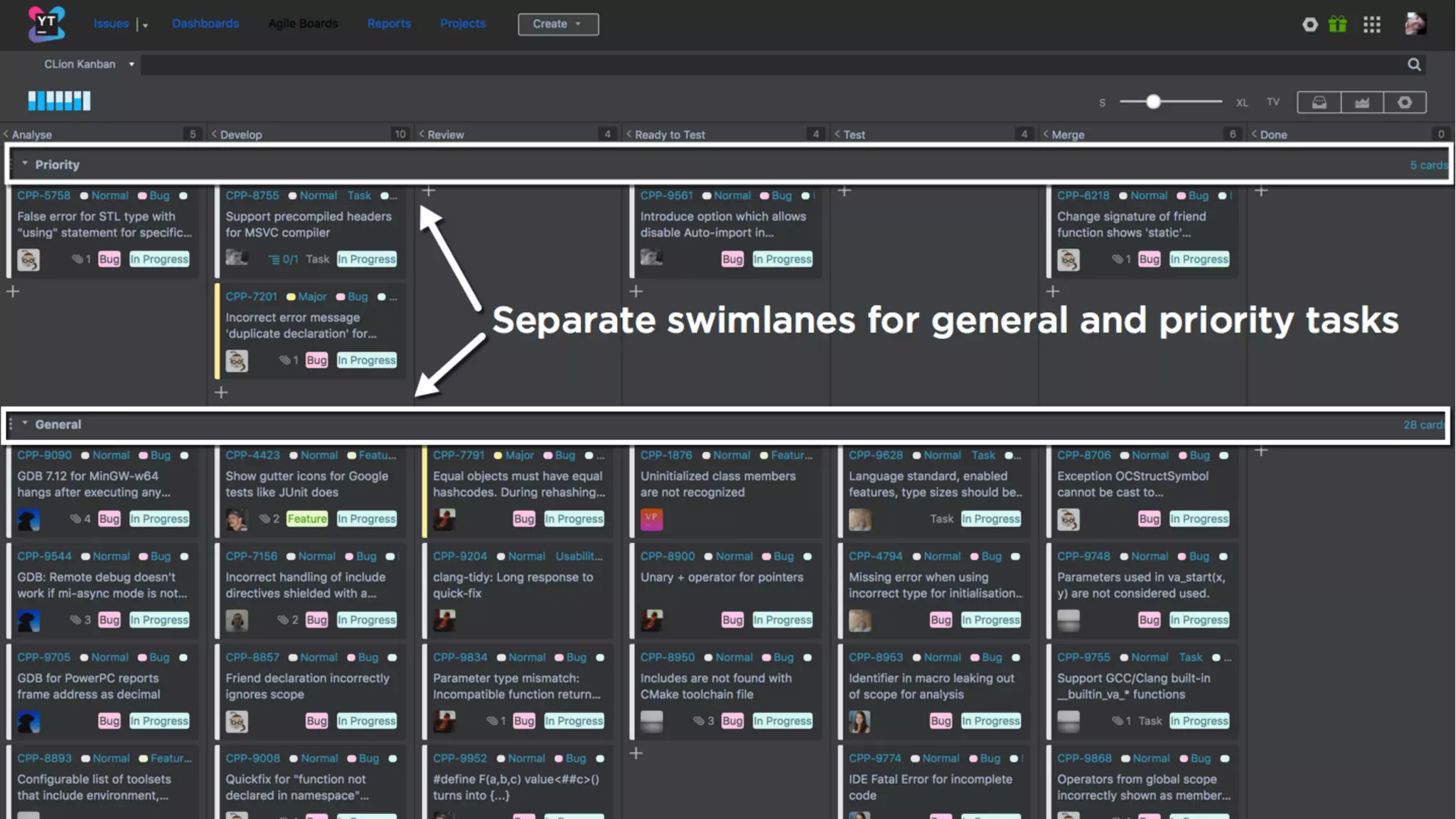Show the board chart icon

tap(1361, 102)
